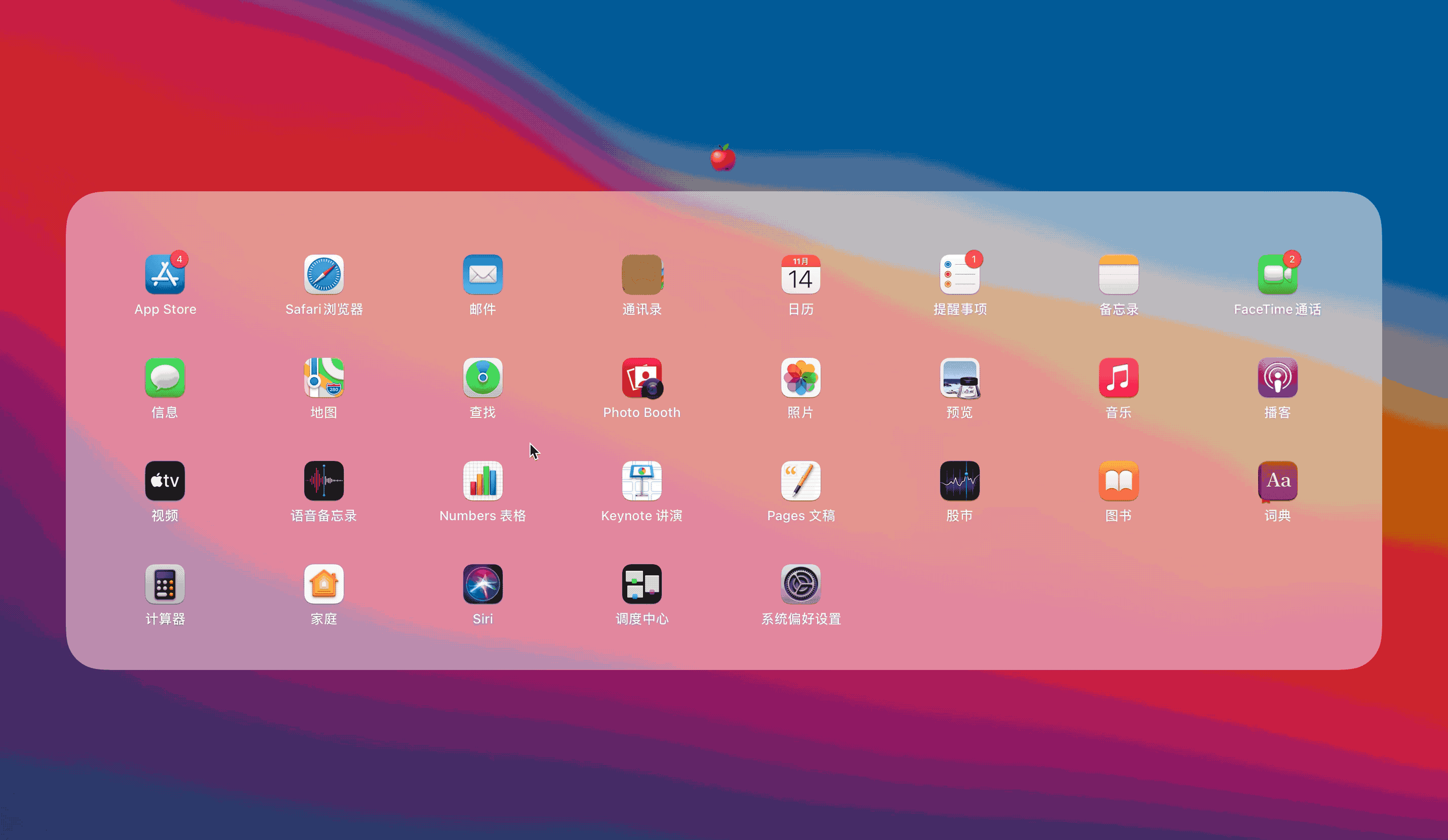The height and width of the screenshot is (840, 1448).
Task: Launch Siri from the folder
Action: (x=482, y=584)
